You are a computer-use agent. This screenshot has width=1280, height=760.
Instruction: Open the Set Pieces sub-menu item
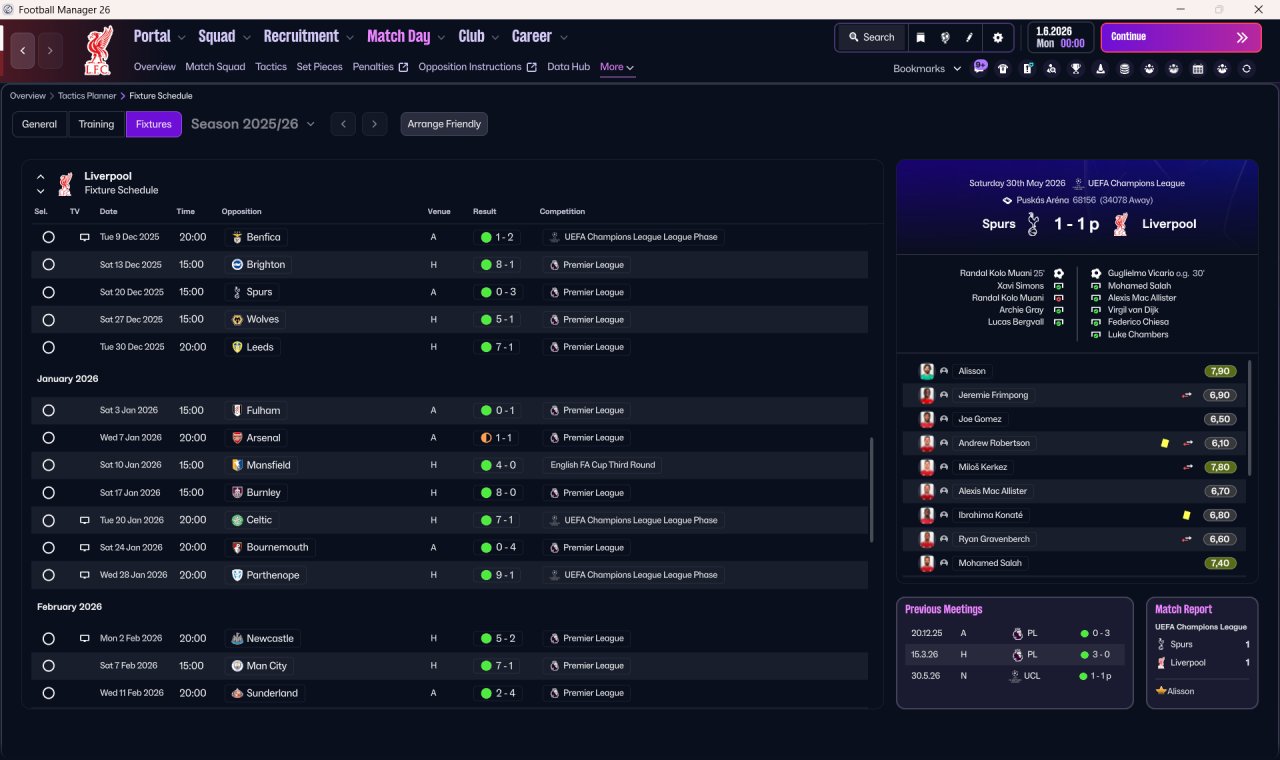coord(319,67)
